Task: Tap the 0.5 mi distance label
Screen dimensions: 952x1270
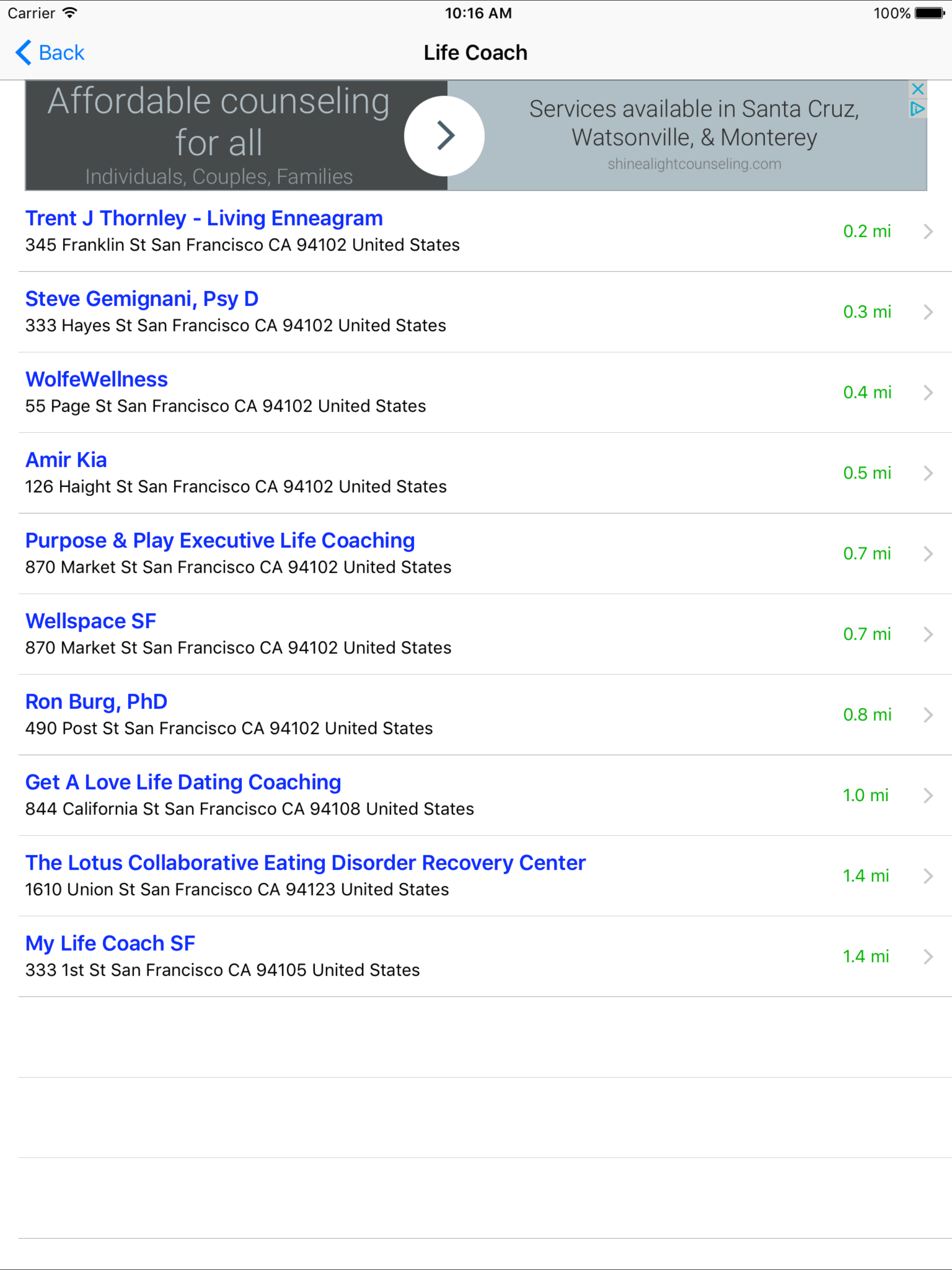Action: 867,473
